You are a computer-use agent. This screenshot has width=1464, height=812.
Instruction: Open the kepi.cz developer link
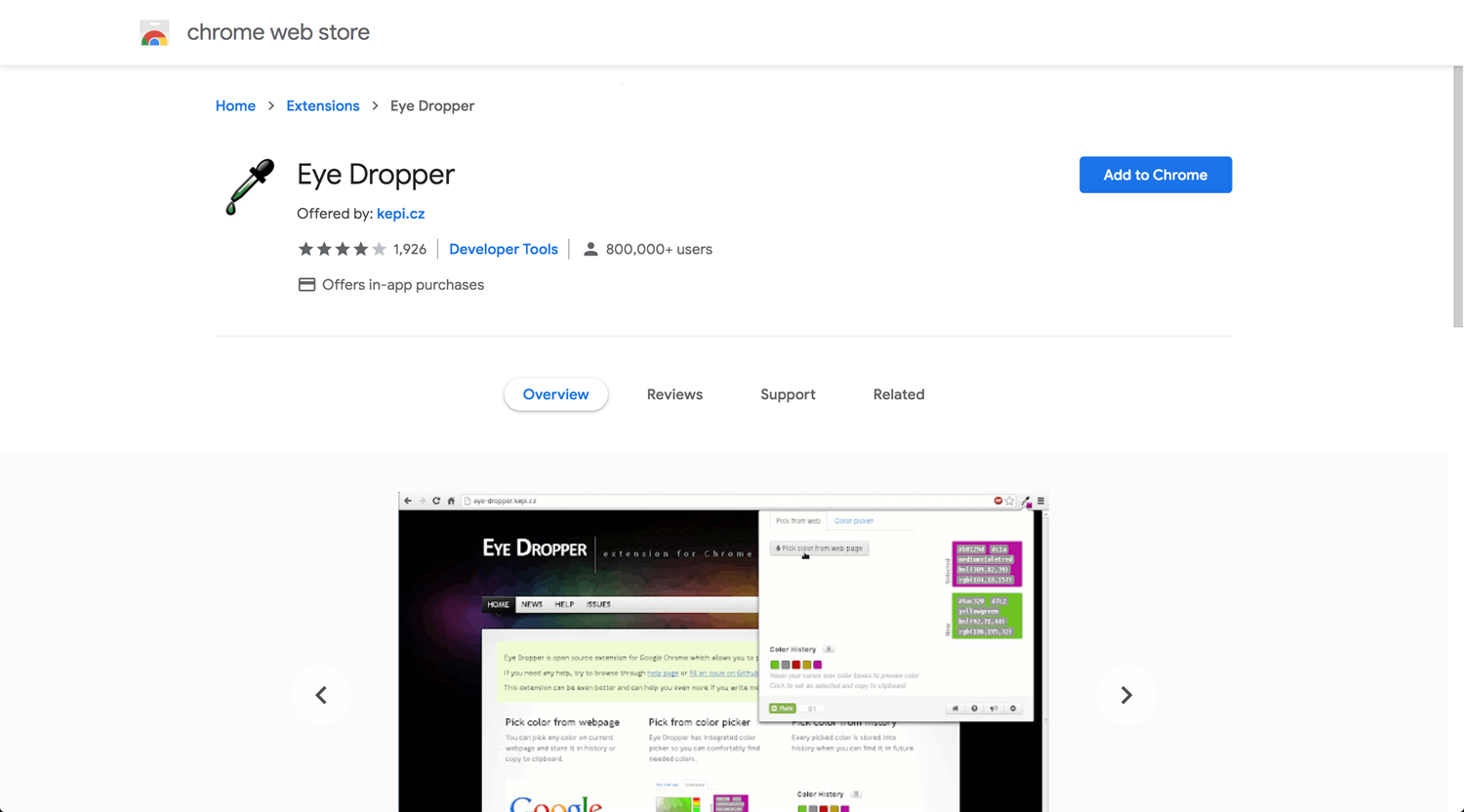(401, 214)
